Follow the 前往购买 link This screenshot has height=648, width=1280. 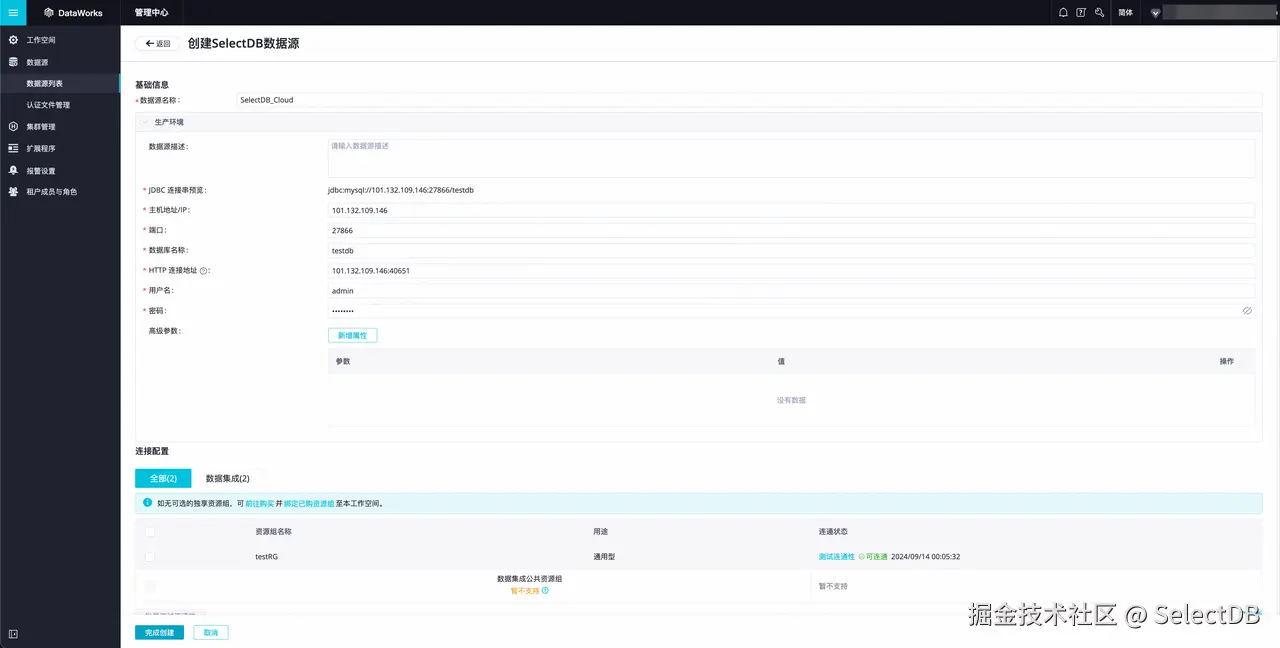point(259,504)
